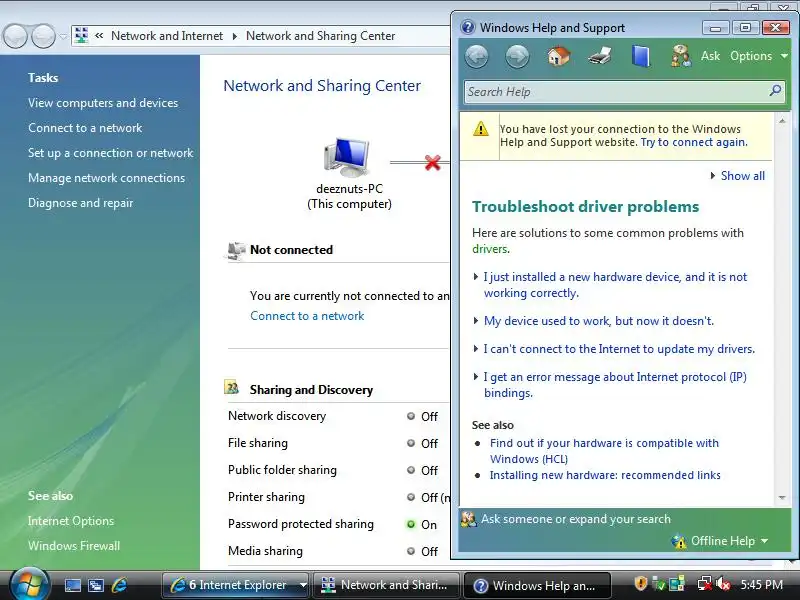Open hardware compatible with Windows (HCL) link

[x=604, y=451]
